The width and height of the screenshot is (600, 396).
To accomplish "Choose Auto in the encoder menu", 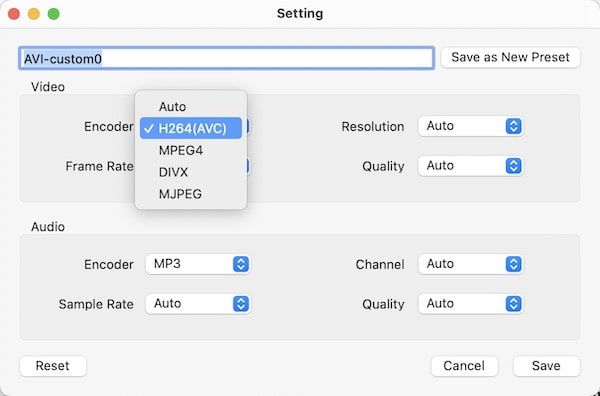I will [x=191, y=106].
